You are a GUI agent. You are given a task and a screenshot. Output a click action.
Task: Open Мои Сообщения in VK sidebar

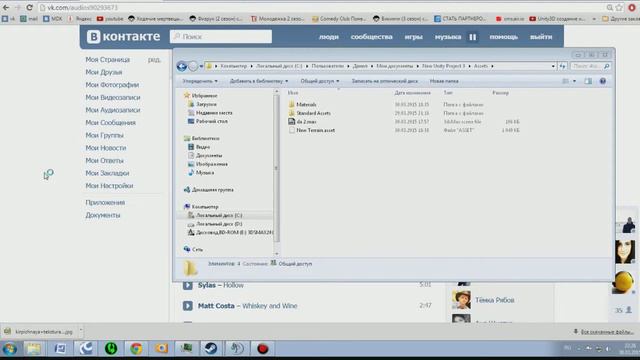coord(110,123)
